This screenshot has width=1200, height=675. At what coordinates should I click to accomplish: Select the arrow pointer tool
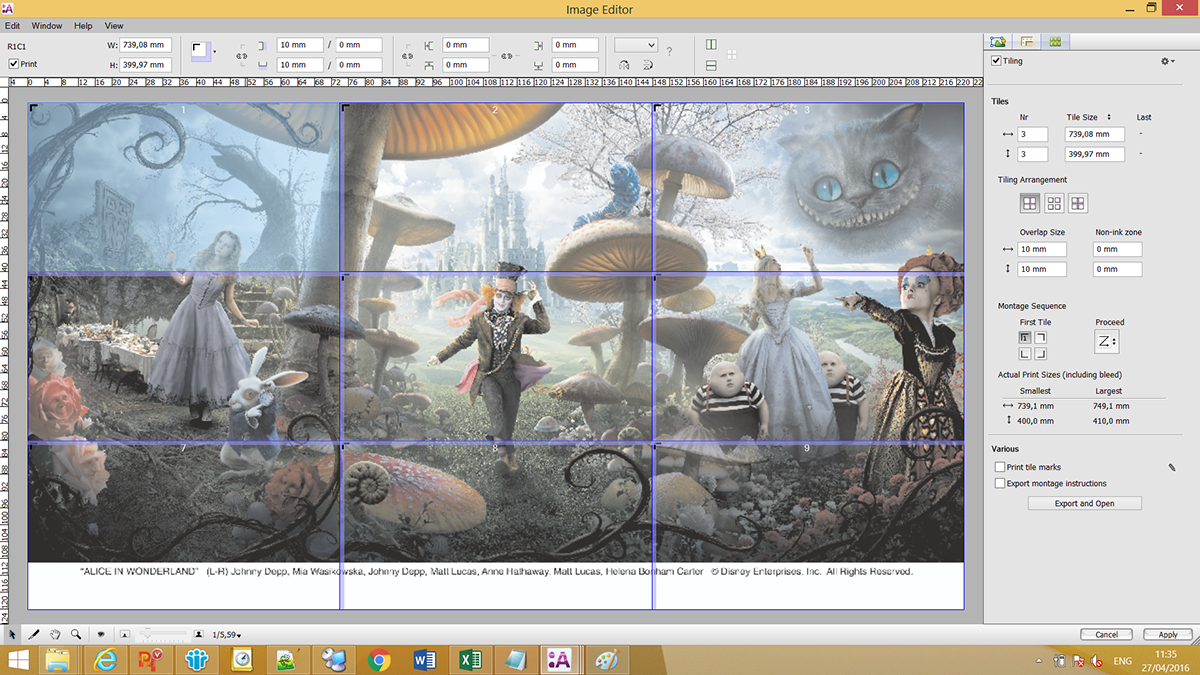pos(13,634)
